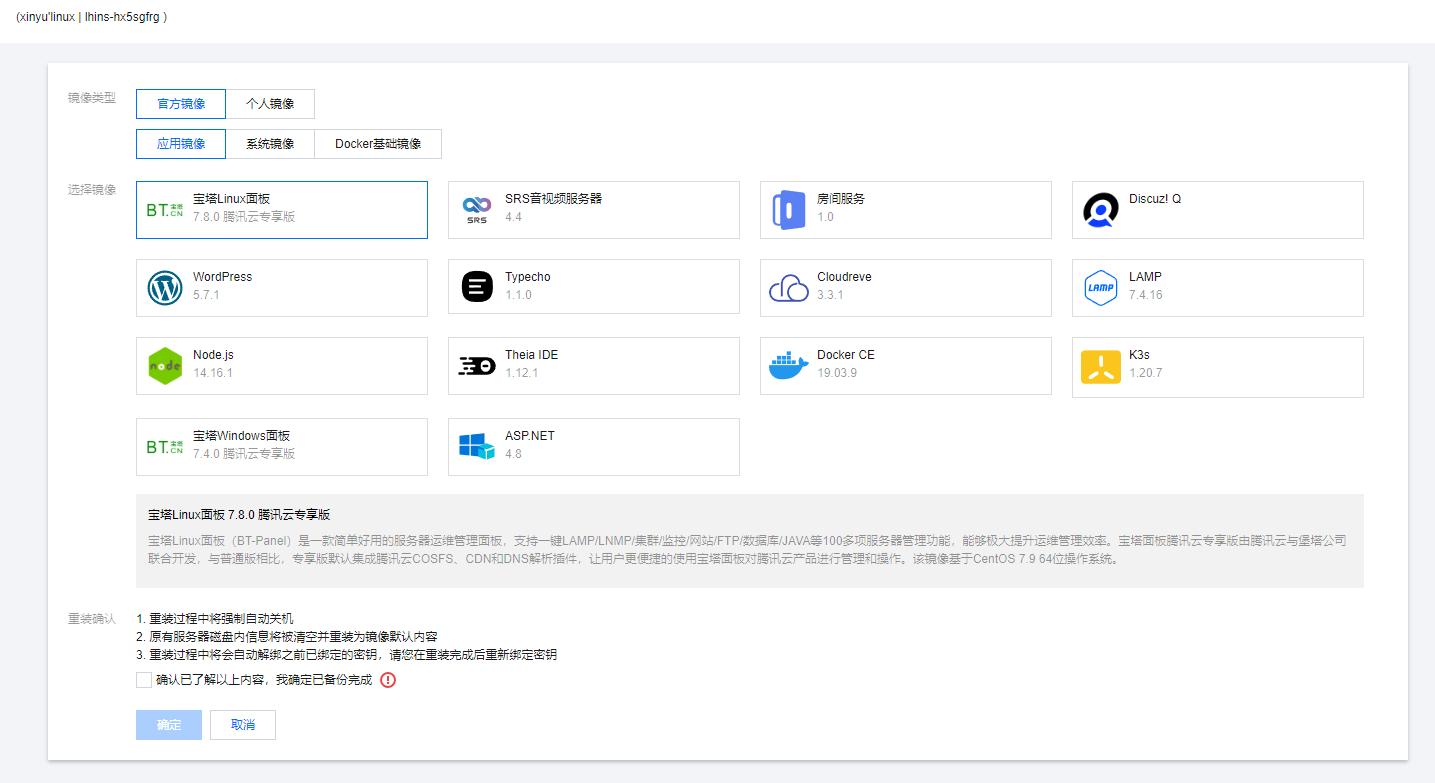The width and height of the screenshot is (1435, 783).
Task: Choose the SRS音视频服务器 4.4 image card
Action: click(x=594, y=210)
